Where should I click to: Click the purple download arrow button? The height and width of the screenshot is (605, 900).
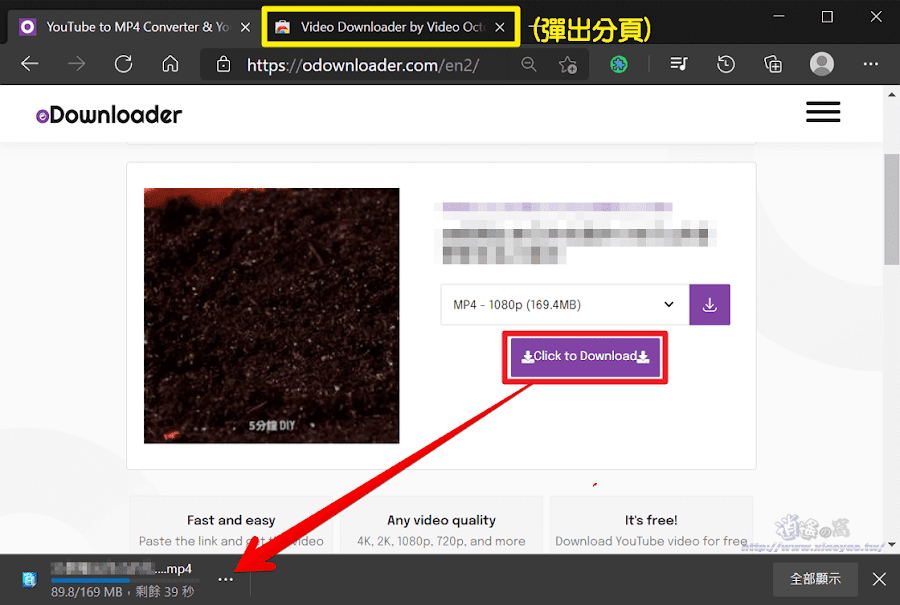(x=709, y=304)
